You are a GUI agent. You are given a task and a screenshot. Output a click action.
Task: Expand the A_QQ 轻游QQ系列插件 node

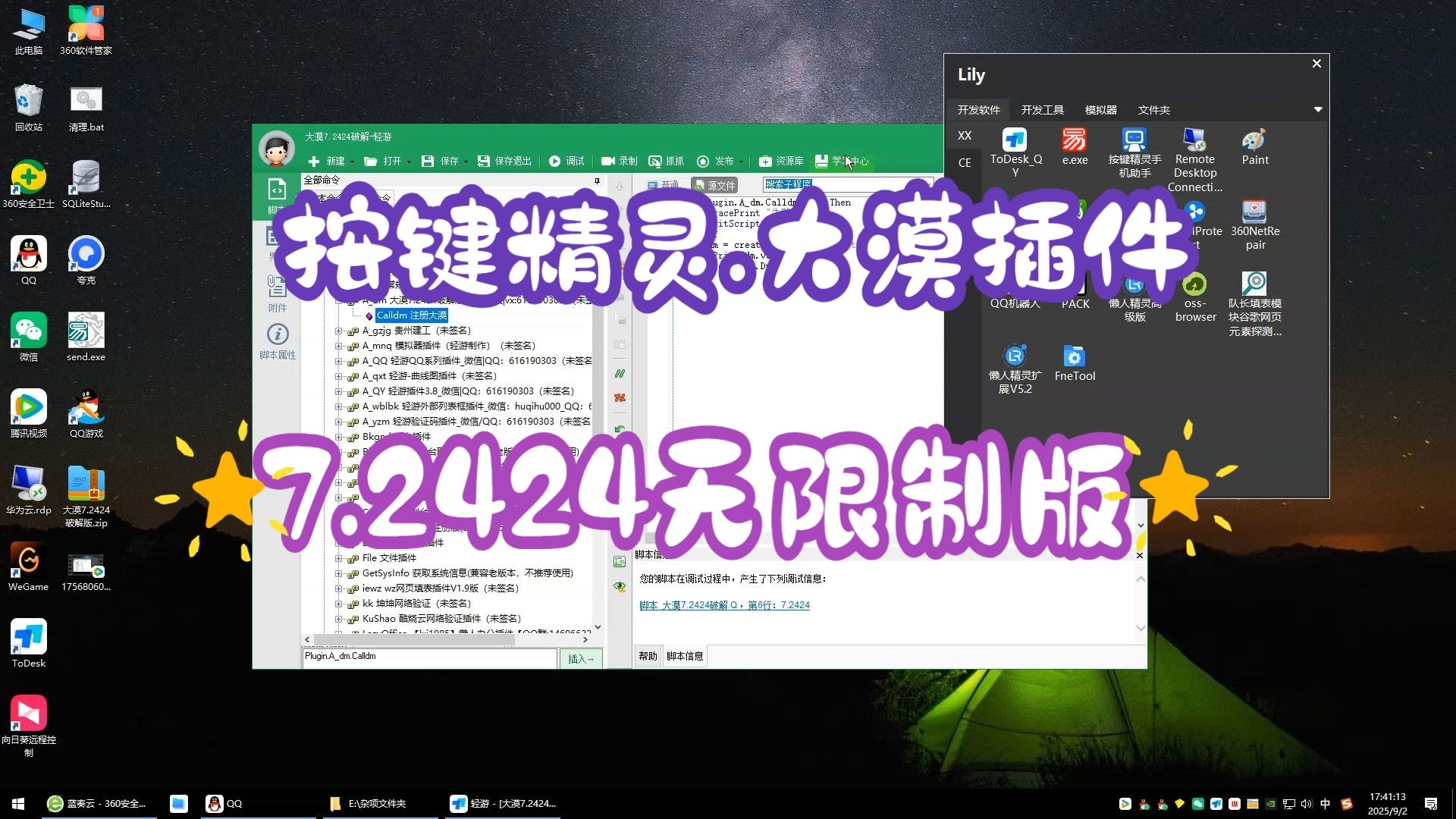[339, 361]
